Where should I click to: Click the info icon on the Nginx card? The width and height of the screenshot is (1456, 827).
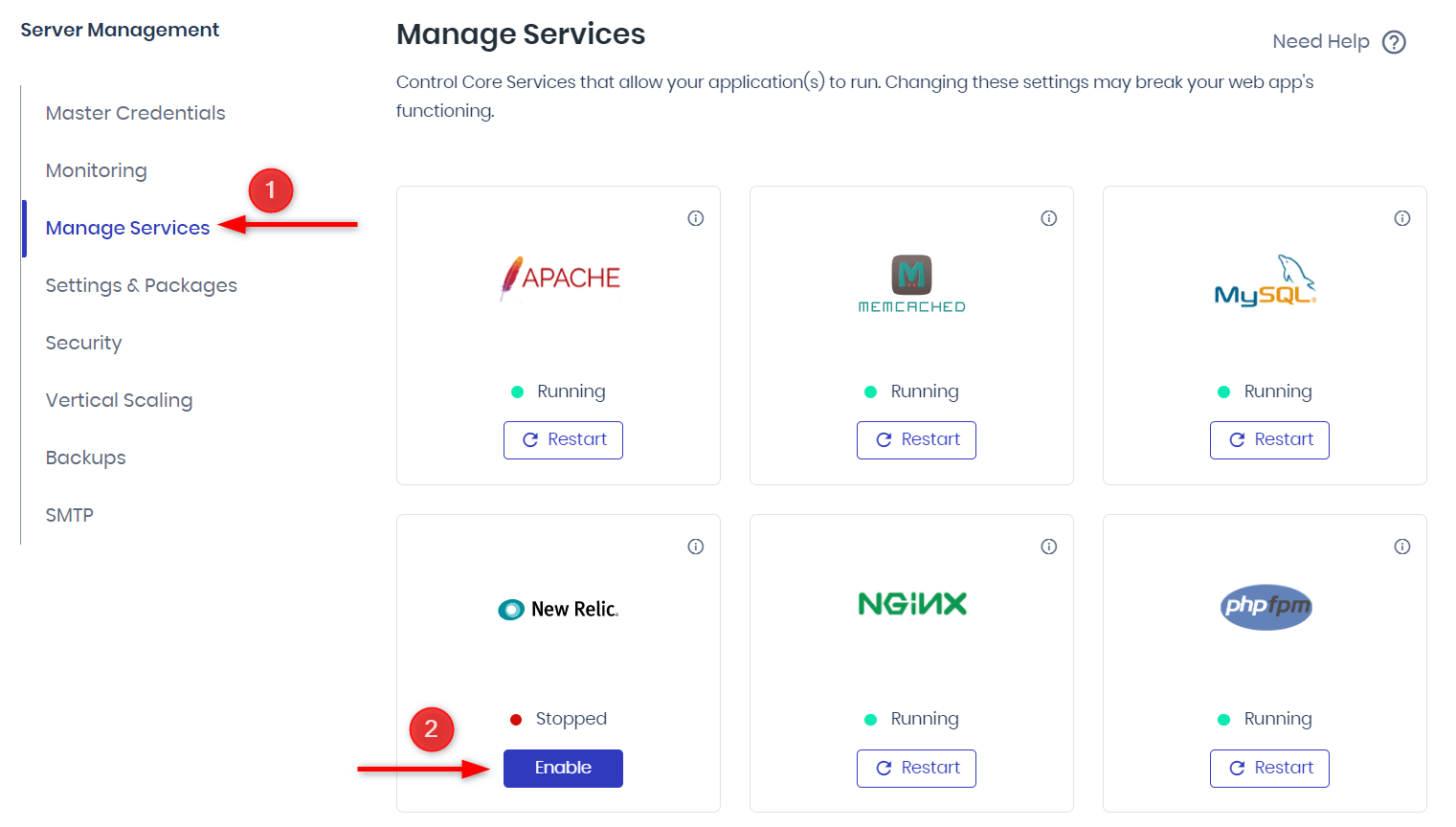click(1049, 547)
